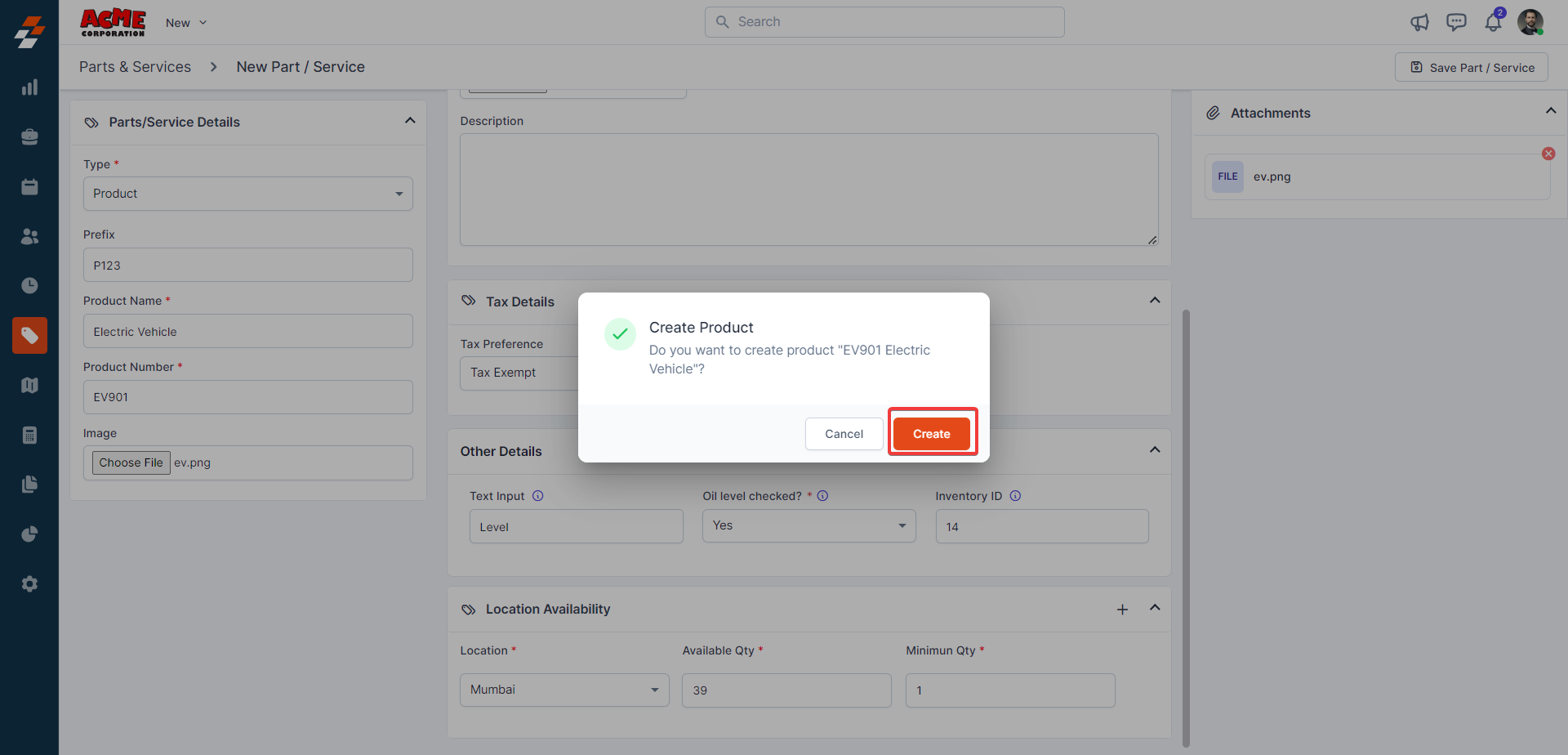Collapse the Parts/Service Details section

tap(410, 121)
